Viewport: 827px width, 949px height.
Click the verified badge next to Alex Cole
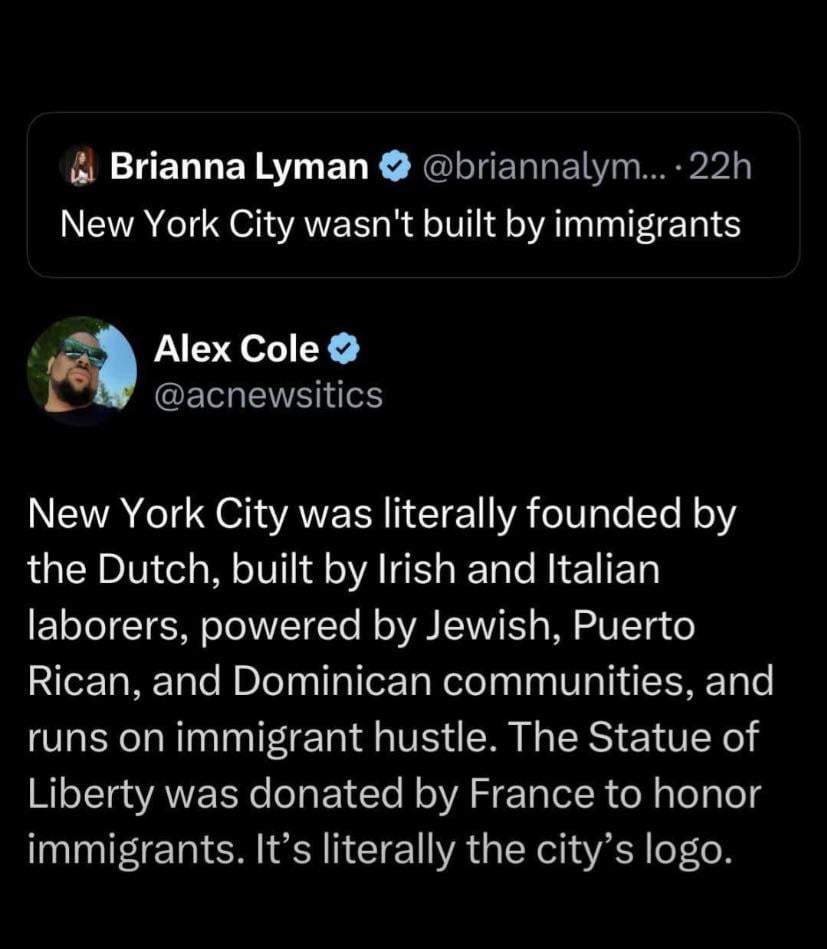pyautogui.click(x=344, y=349)
